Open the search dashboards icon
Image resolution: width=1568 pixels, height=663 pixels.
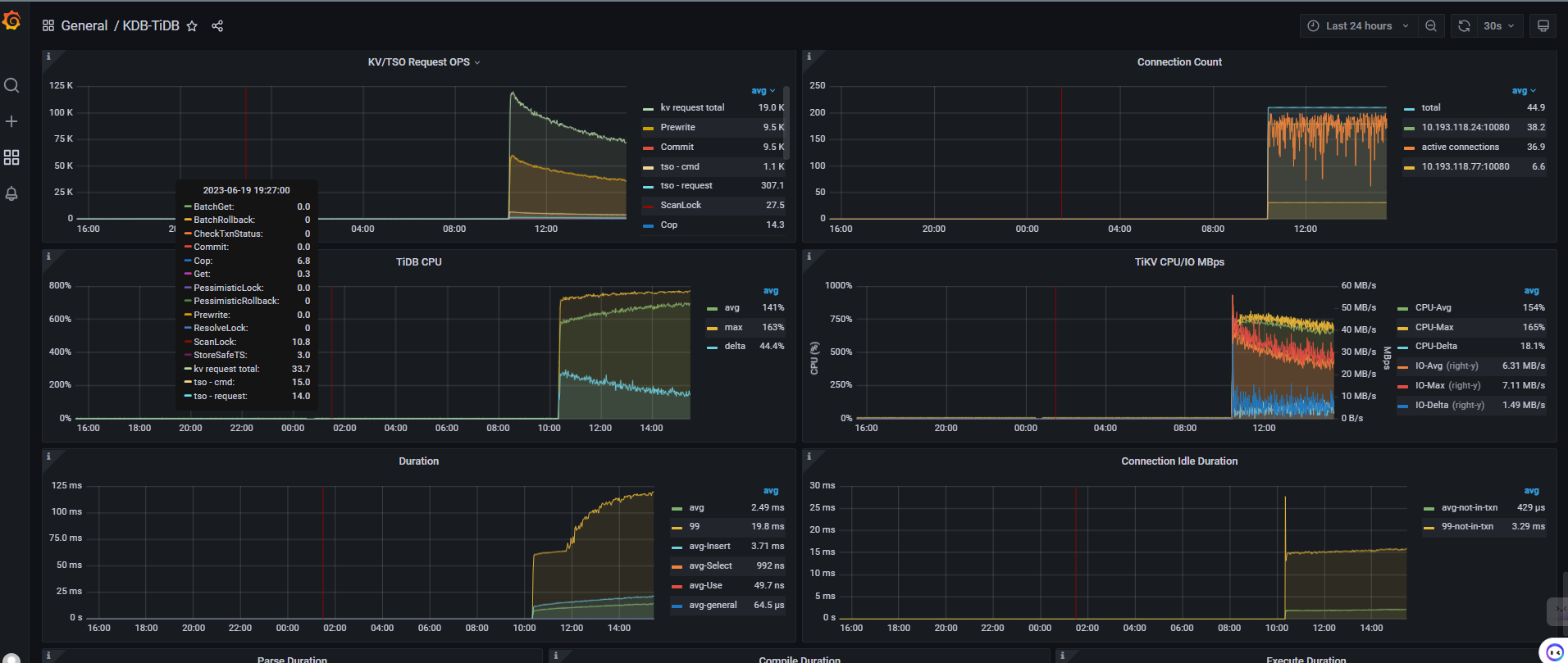11,85
